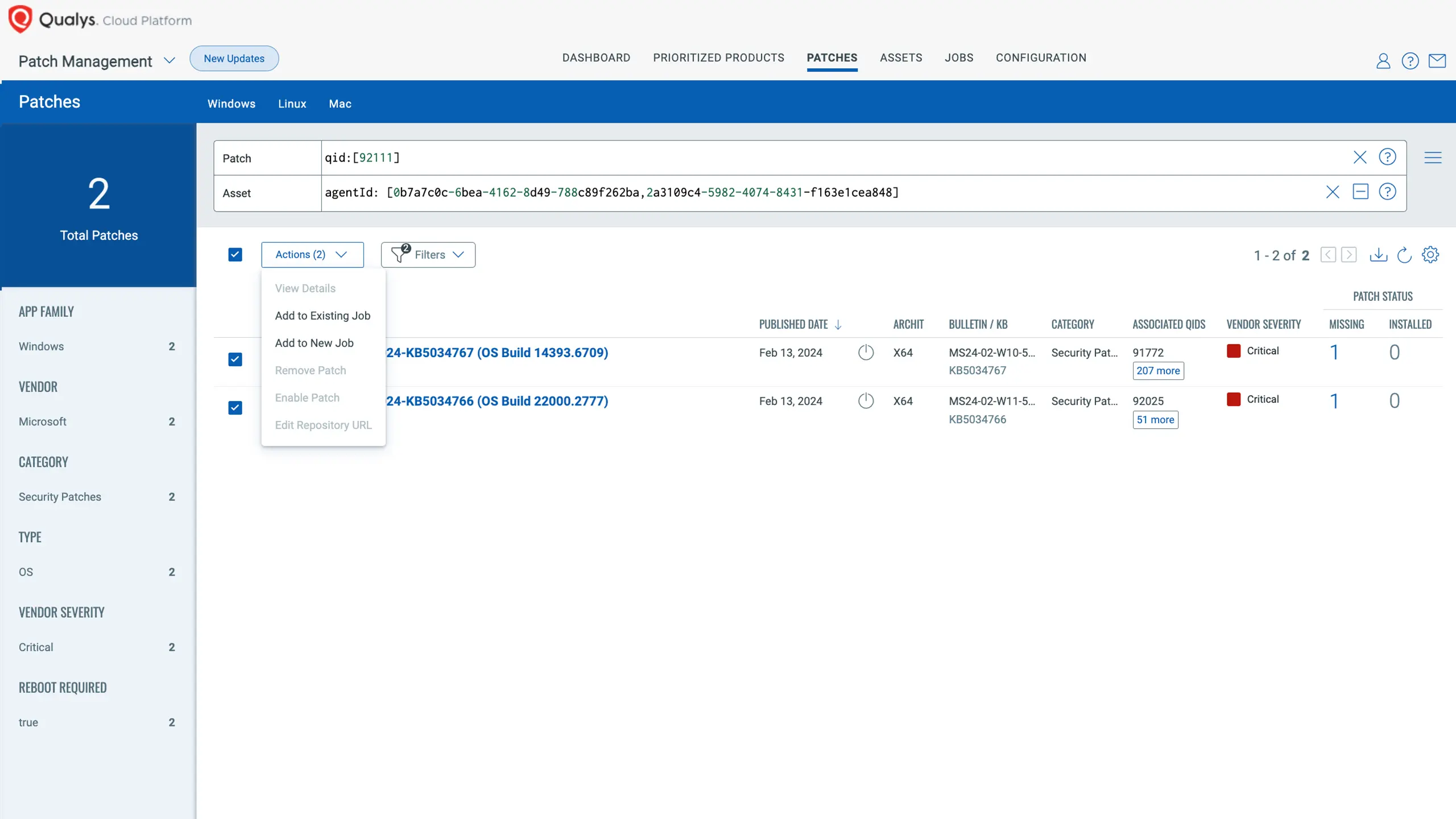Click the filter funnel icon
The image size is (1456, 819).
(x=400, y=254)
